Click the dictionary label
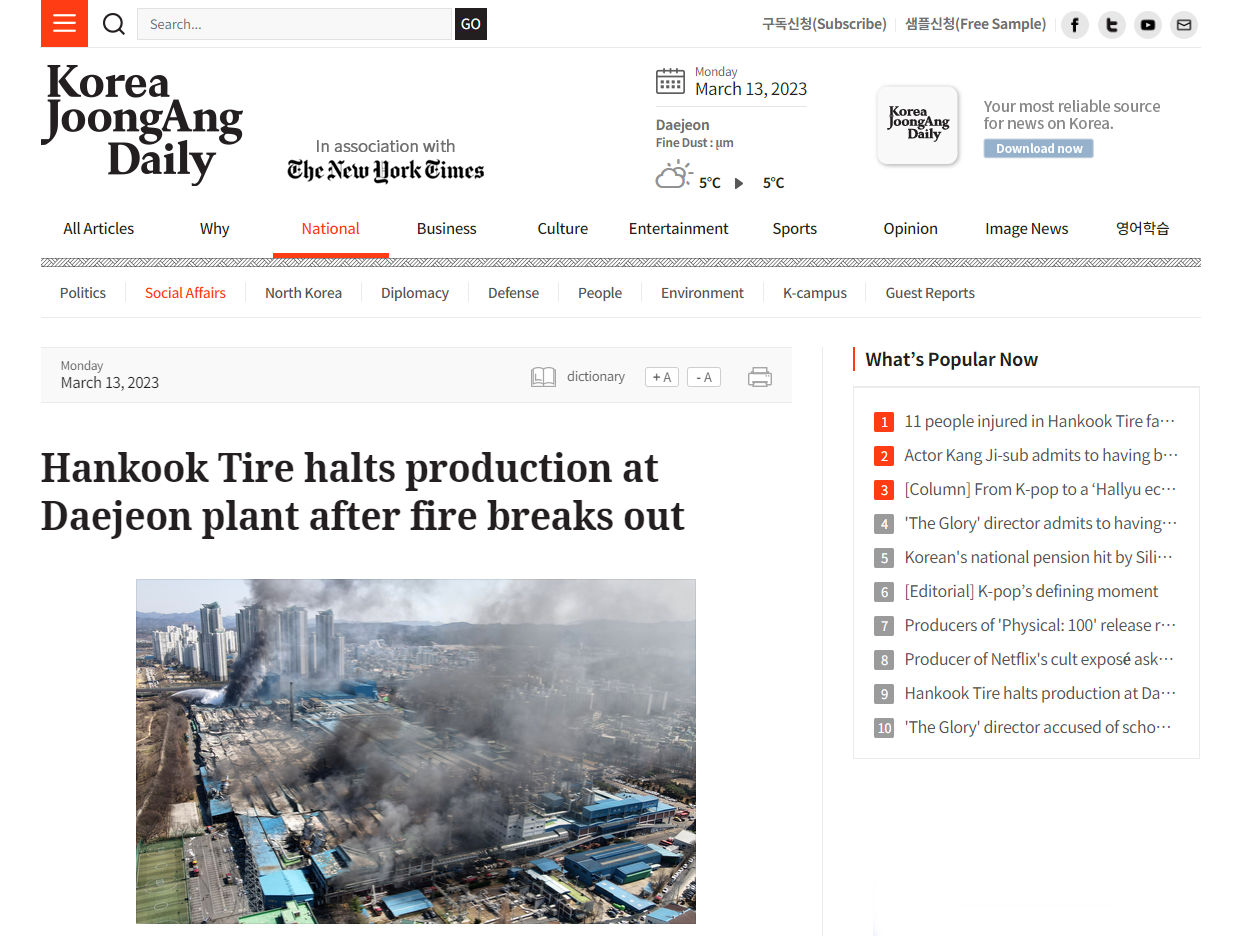 (x=596, y=377)
